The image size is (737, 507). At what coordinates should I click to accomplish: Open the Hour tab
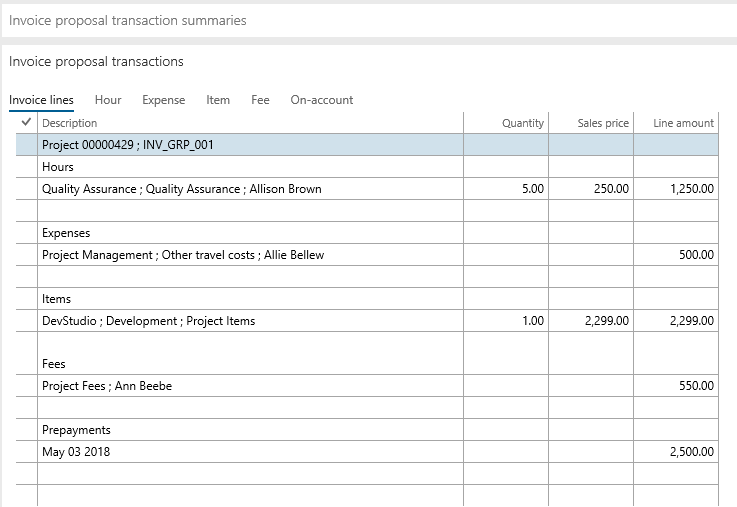(x=108, y=100)
